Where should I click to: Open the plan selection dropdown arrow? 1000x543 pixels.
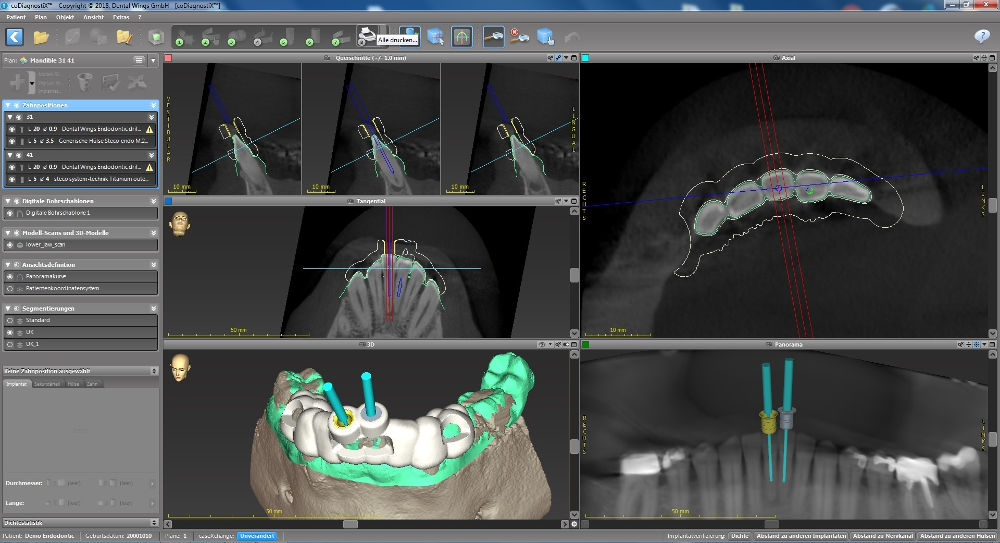152,60
